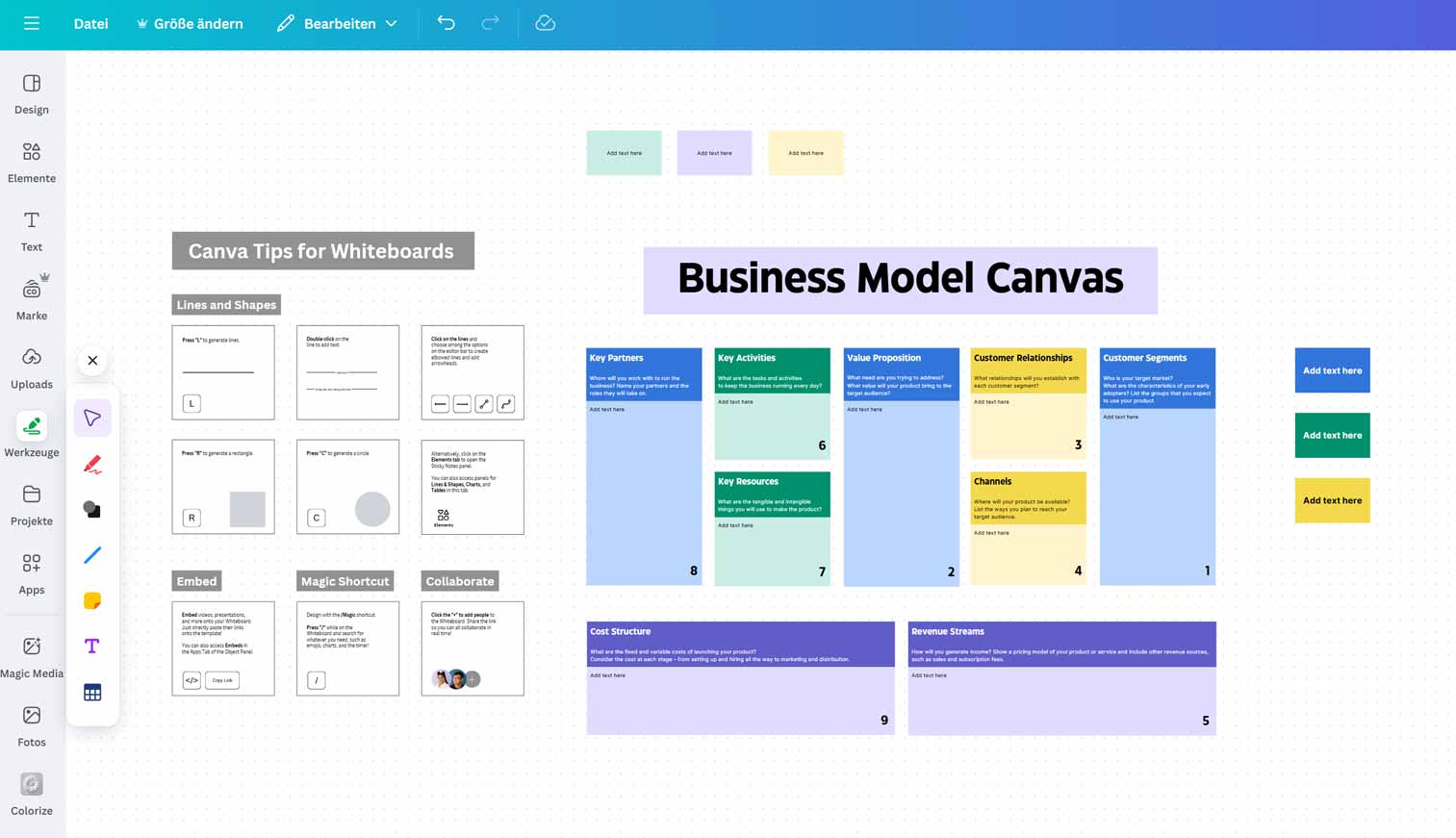Select the Magic Shortcut section label
The image size is (1456, 838).
345,581
